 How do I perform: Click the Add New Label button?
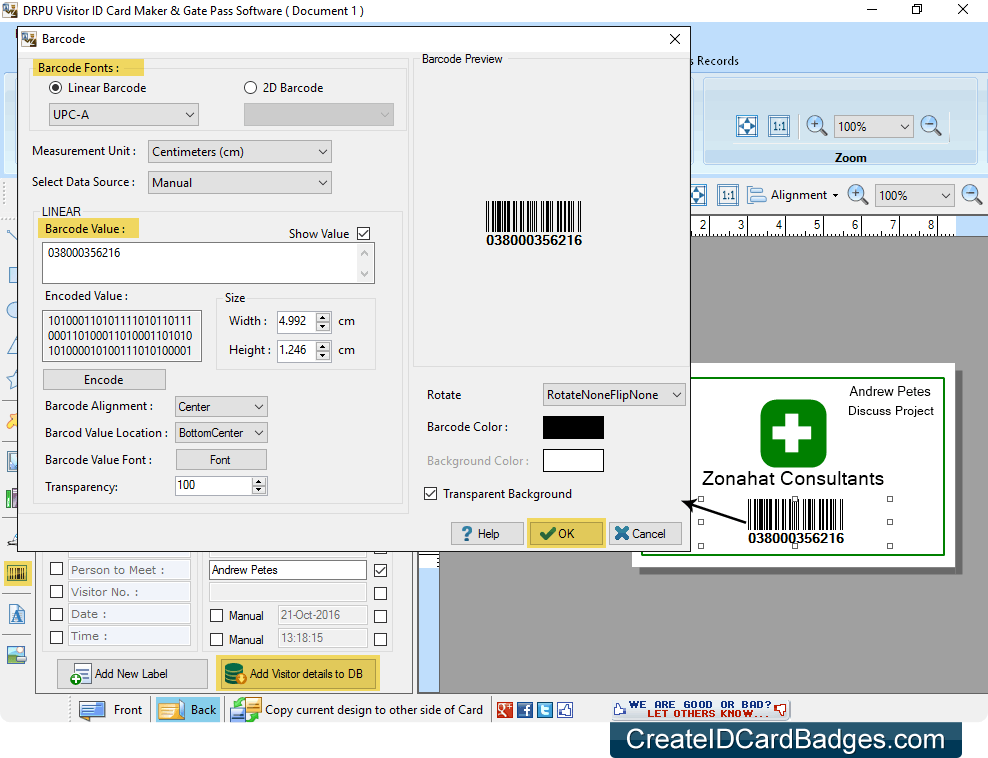pos(132,674)
